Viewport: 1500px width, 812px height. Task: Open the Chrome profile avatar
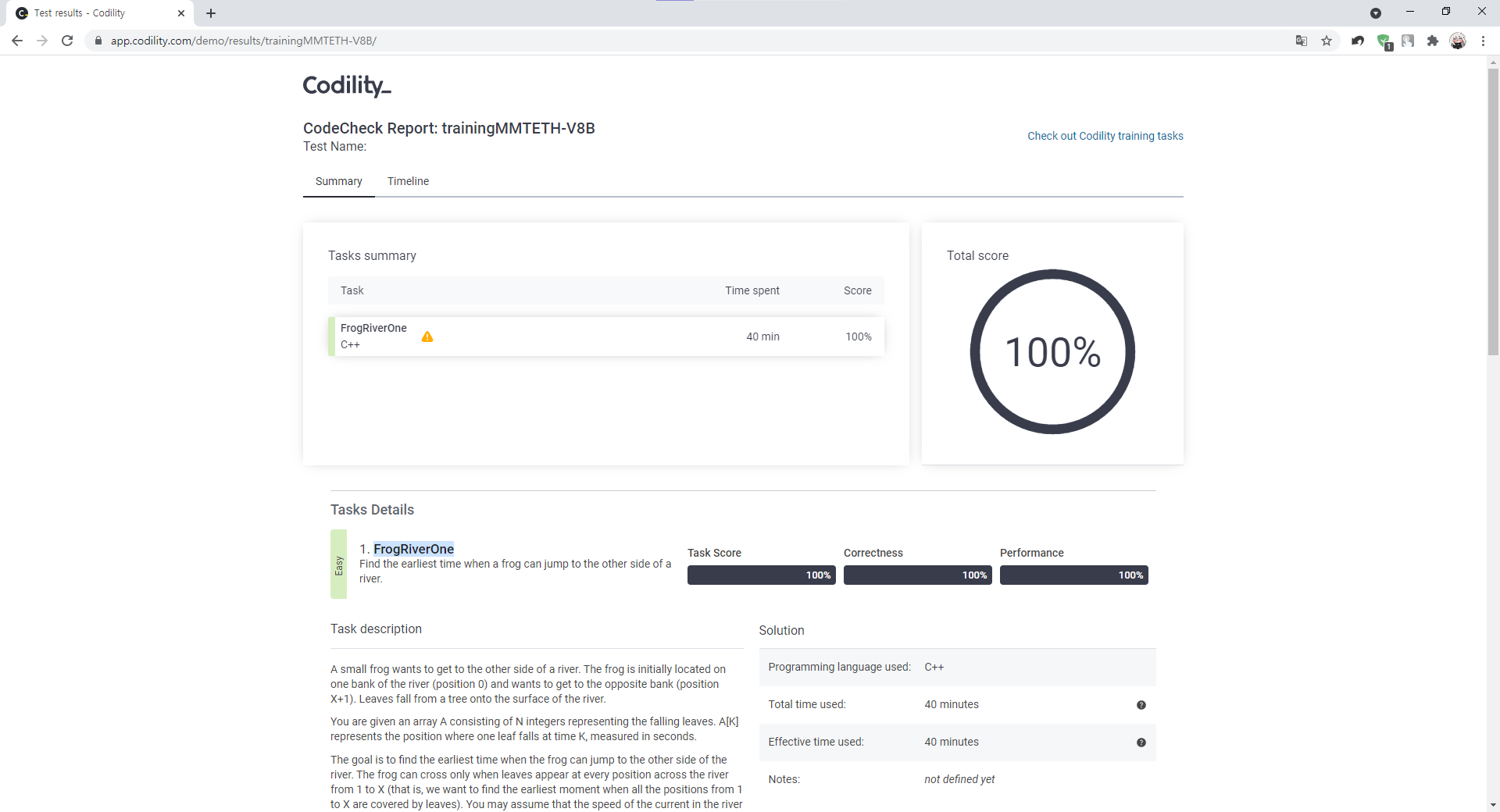(1458, 41)
